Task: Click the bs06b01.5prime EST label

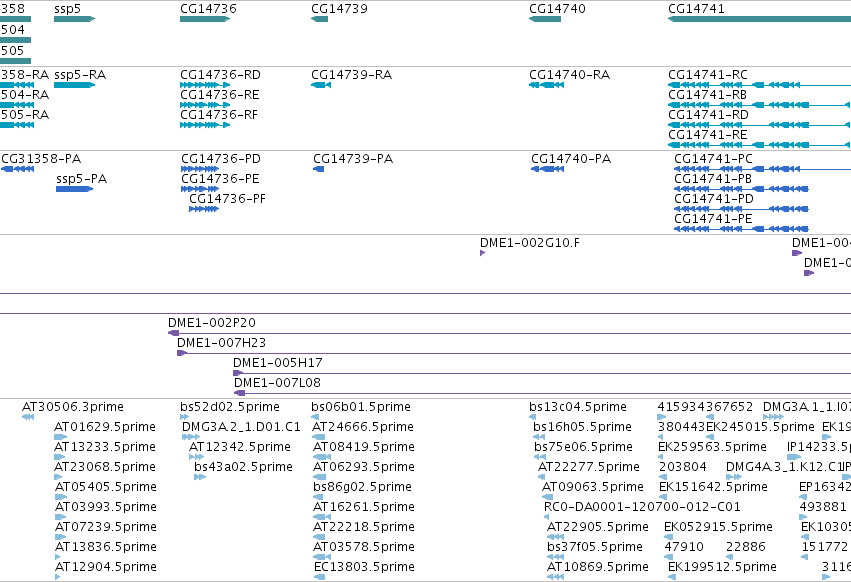Action: 361,407
